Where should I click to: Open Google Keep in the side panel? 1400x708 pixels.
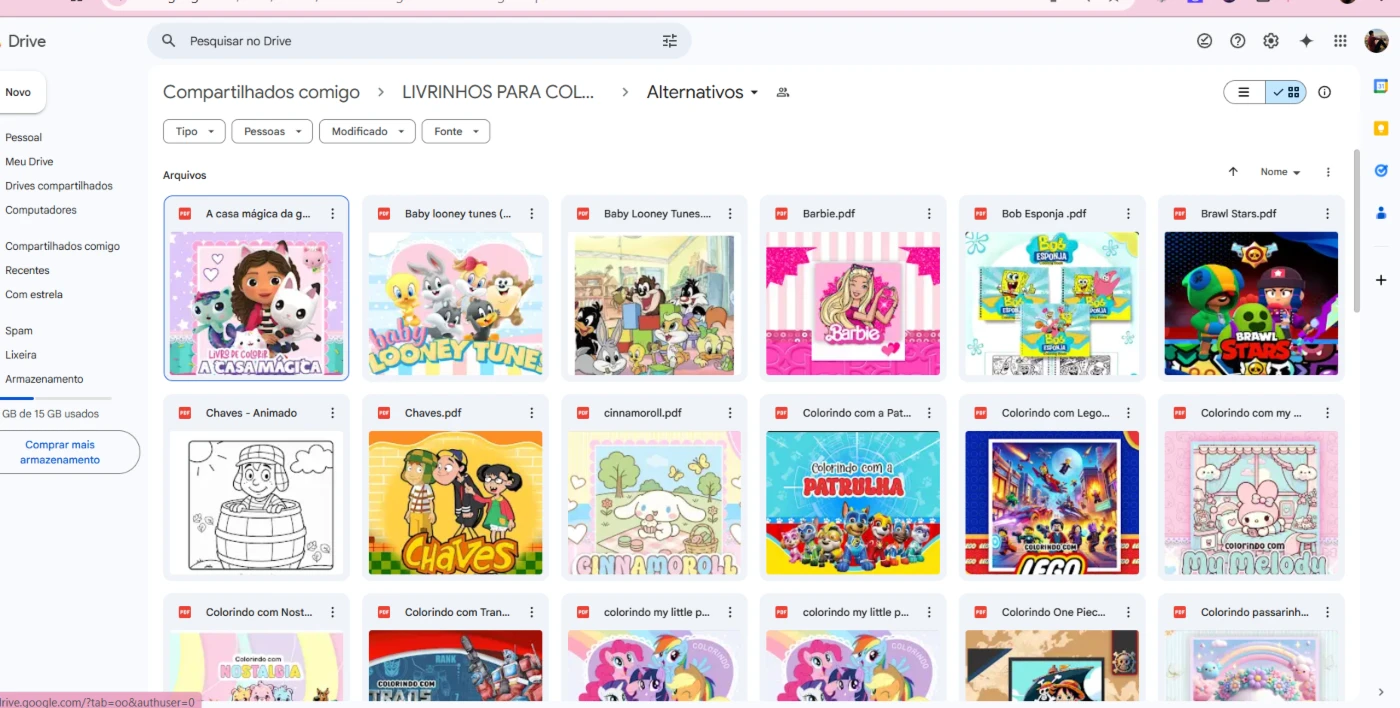click(x=1381, y=128)
